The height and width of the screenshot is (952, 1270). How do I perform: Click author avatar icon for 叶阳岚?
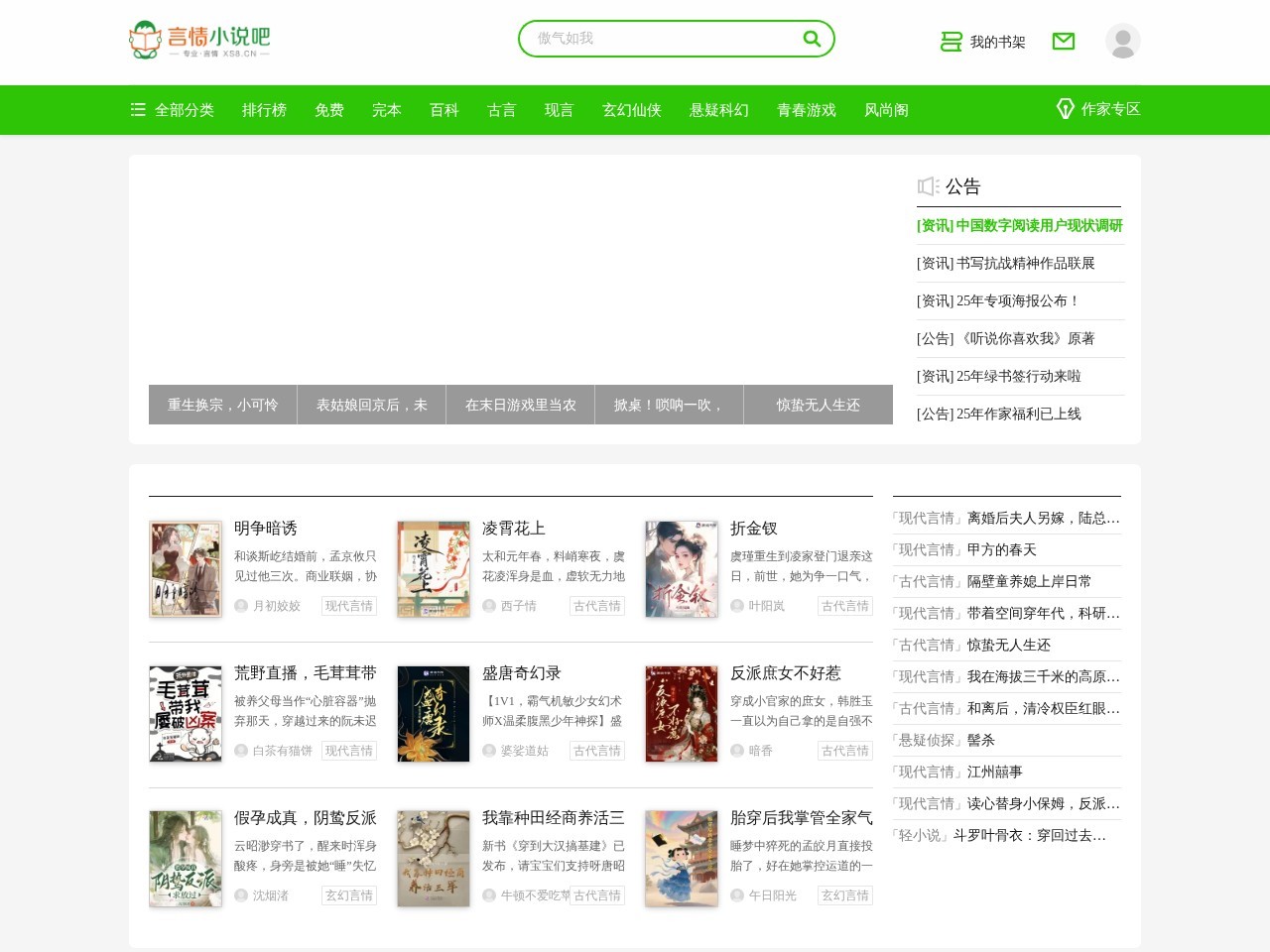click(737, 606)
